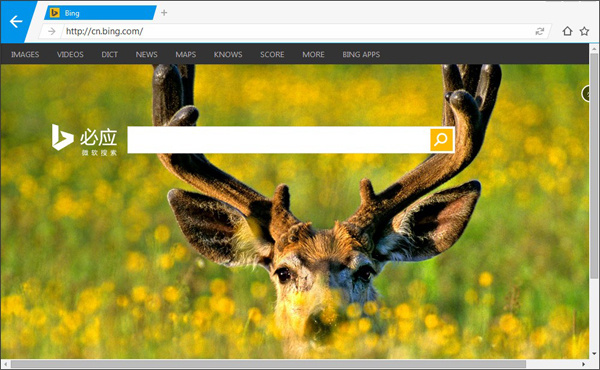Click the vertical scrollbar up arrow
Viewport: 600px width, 370px height.
point(593,49)
